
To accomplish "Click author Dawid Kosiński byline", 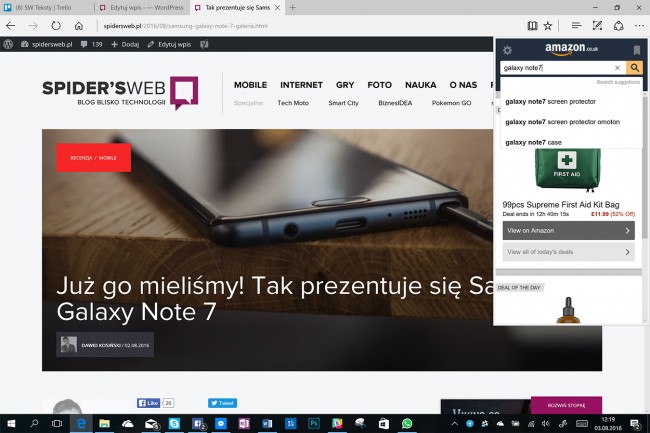I will tap(105, 345).
